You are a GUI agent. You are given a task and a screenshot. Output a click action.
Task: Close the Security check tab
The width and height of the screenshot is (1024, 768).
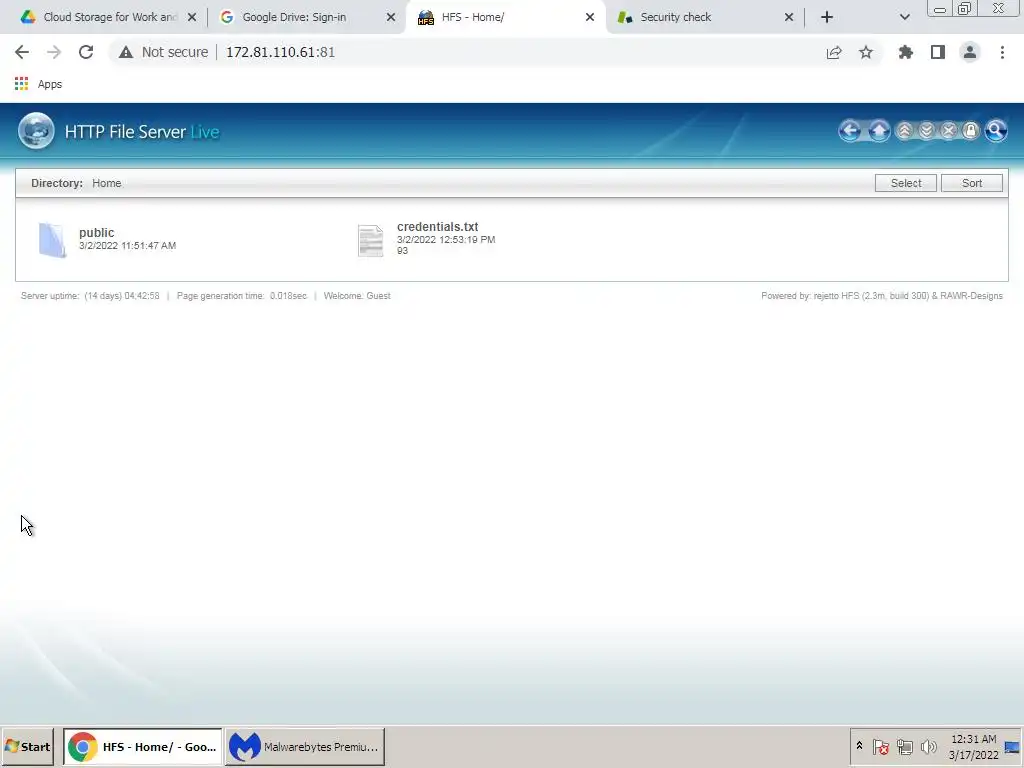(789, 17)
